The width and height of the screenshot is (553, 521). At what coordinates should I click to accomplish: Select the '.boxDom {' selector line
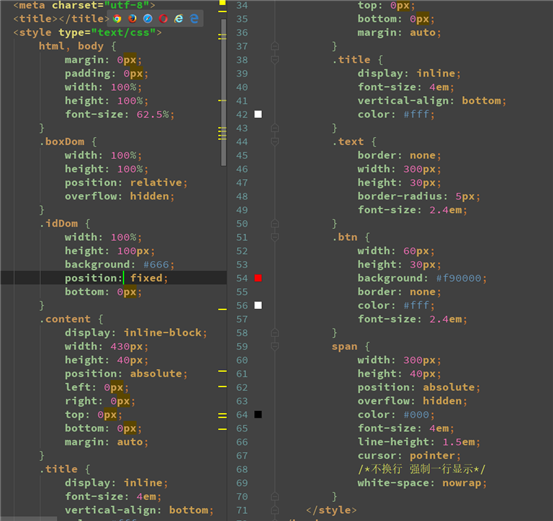(68, 141)
